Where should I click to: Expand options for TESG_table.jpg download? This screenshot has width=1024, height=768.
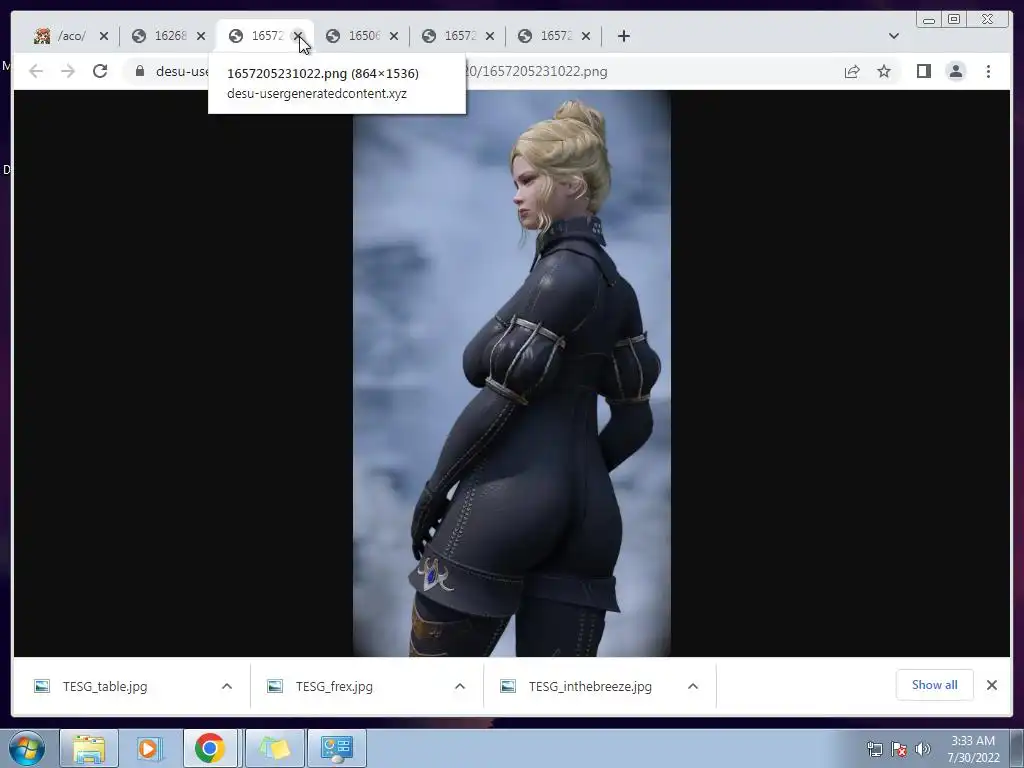click(227, 686)
